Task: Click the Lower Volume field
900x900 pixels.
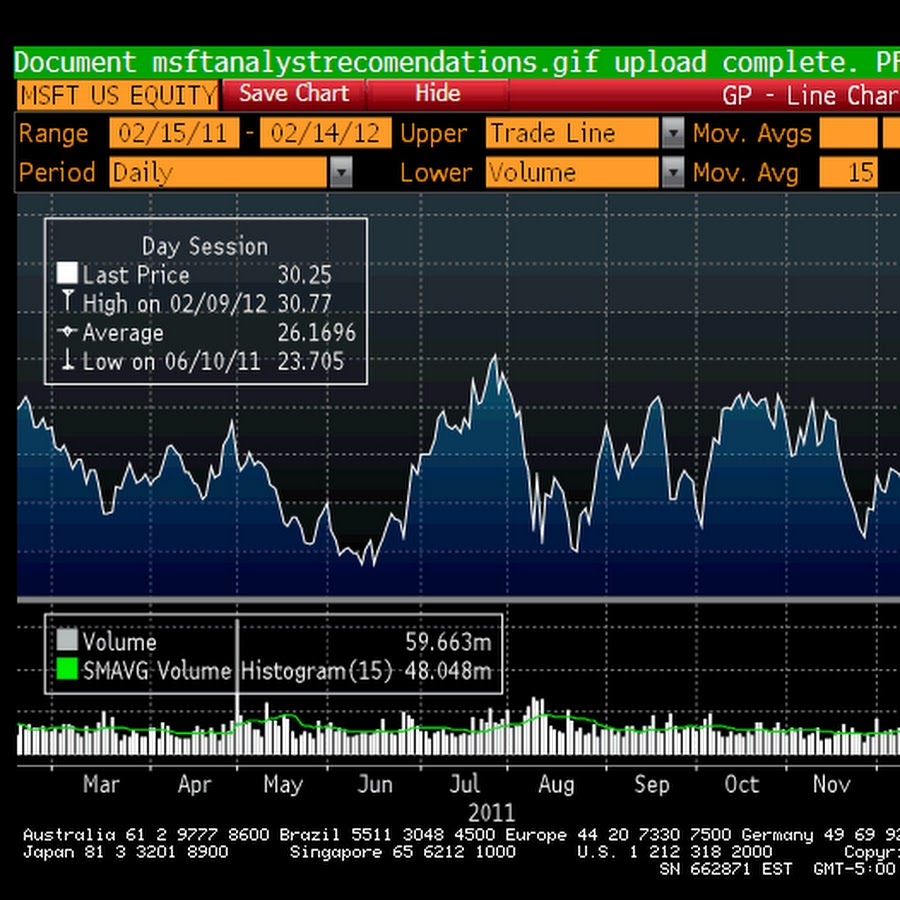Action: tap(573, 172)
